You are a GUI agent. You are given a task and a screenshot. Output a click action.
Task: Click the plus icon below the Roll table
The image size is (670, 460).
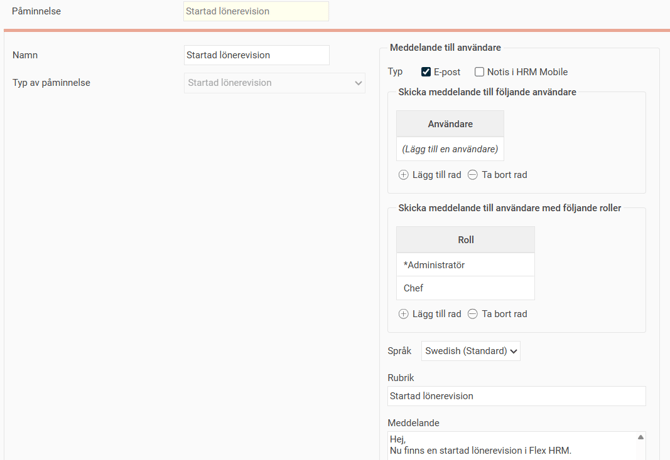pyautogui.click(x=404, y=314)
